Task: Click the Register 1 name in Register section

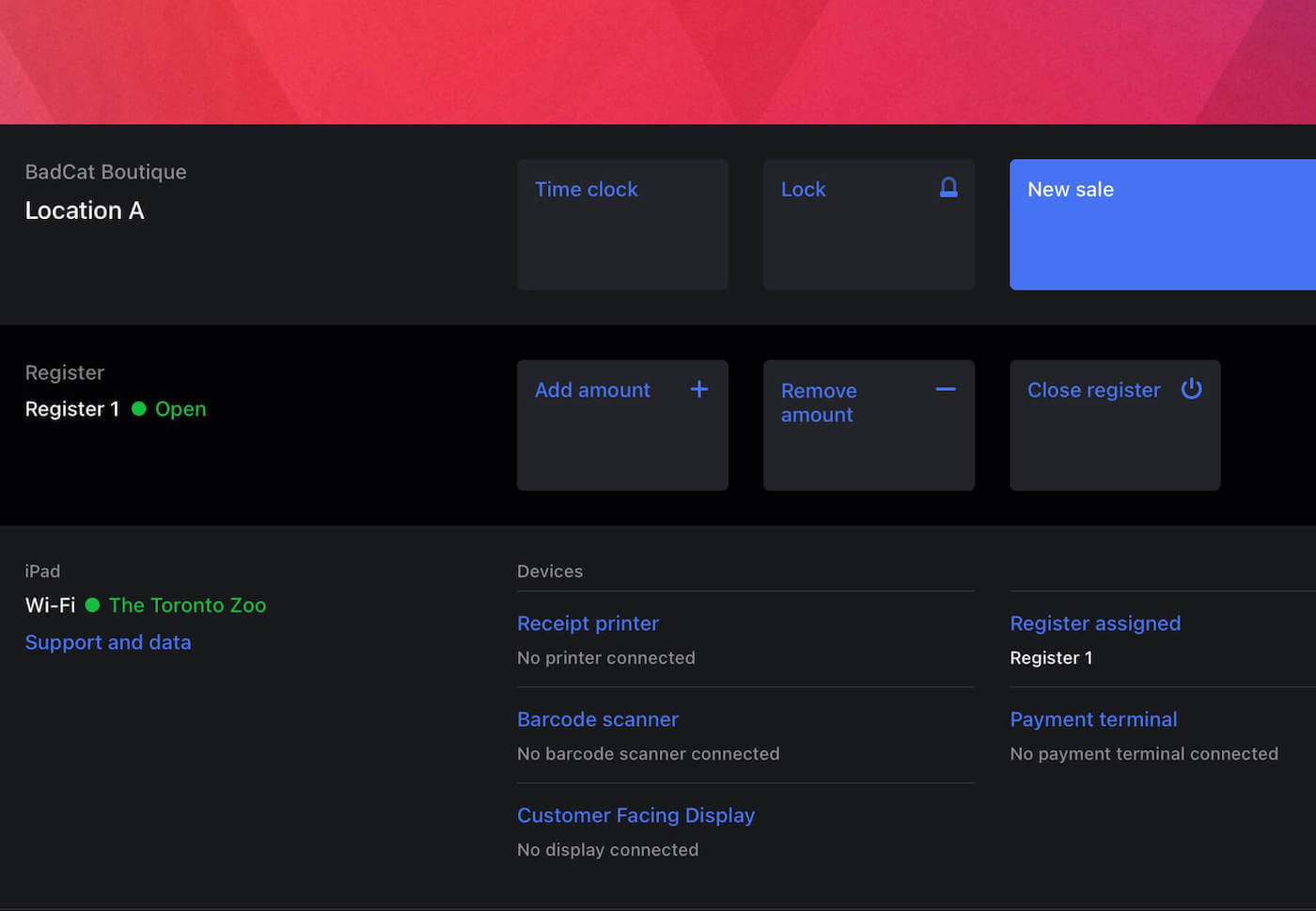Action: (72, 409)
